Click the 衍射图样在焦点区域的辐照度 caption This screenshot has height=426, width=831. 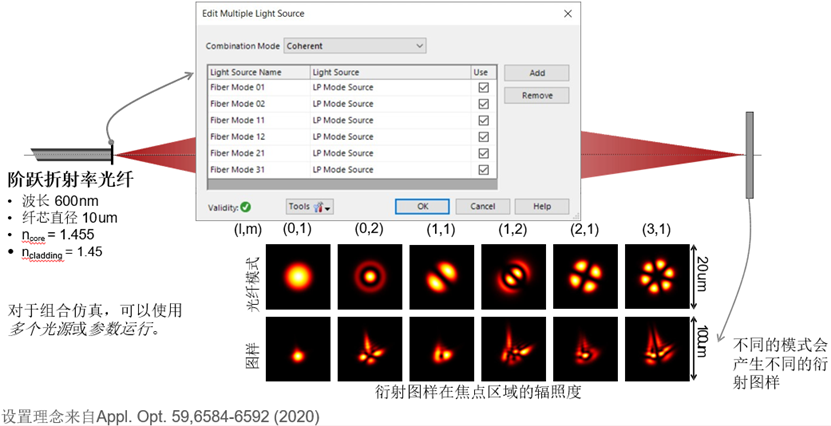478,392
